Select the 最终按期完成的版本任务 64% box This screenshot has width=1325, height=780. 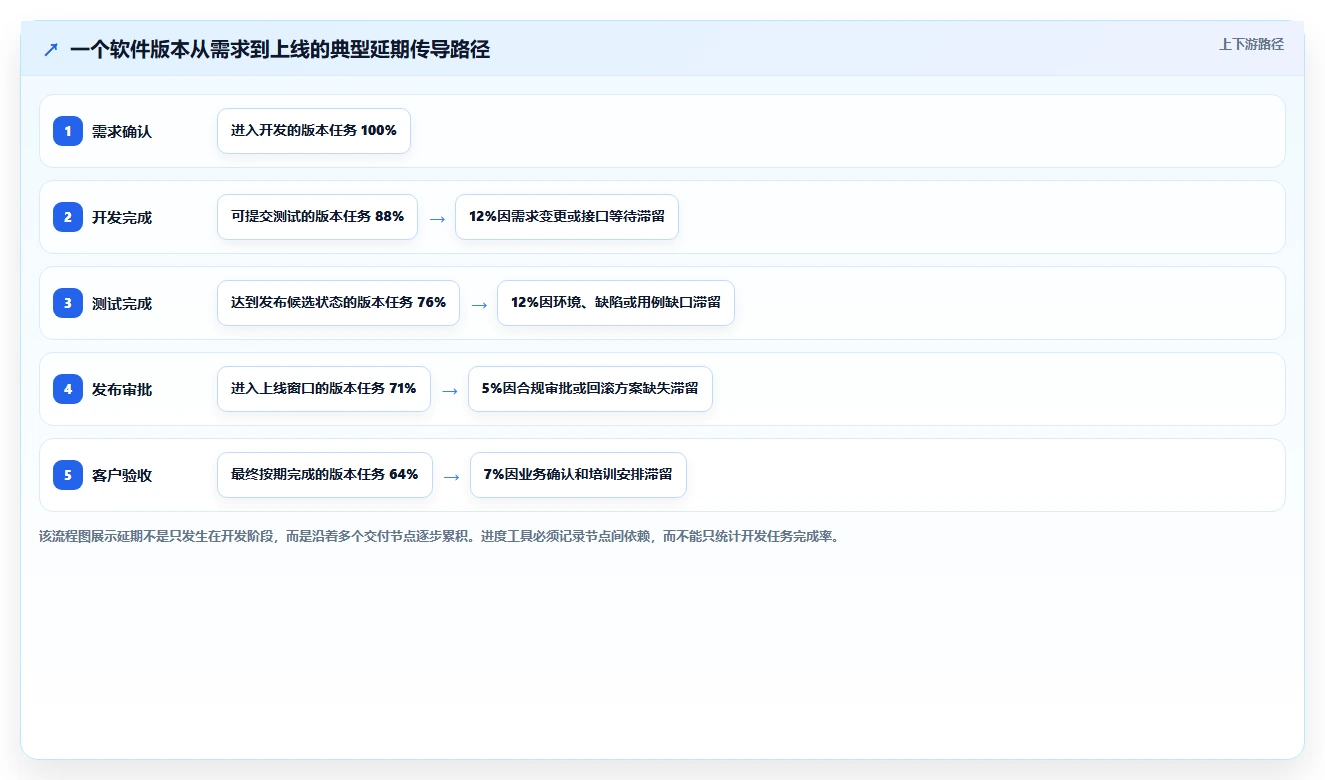(324, 475)
